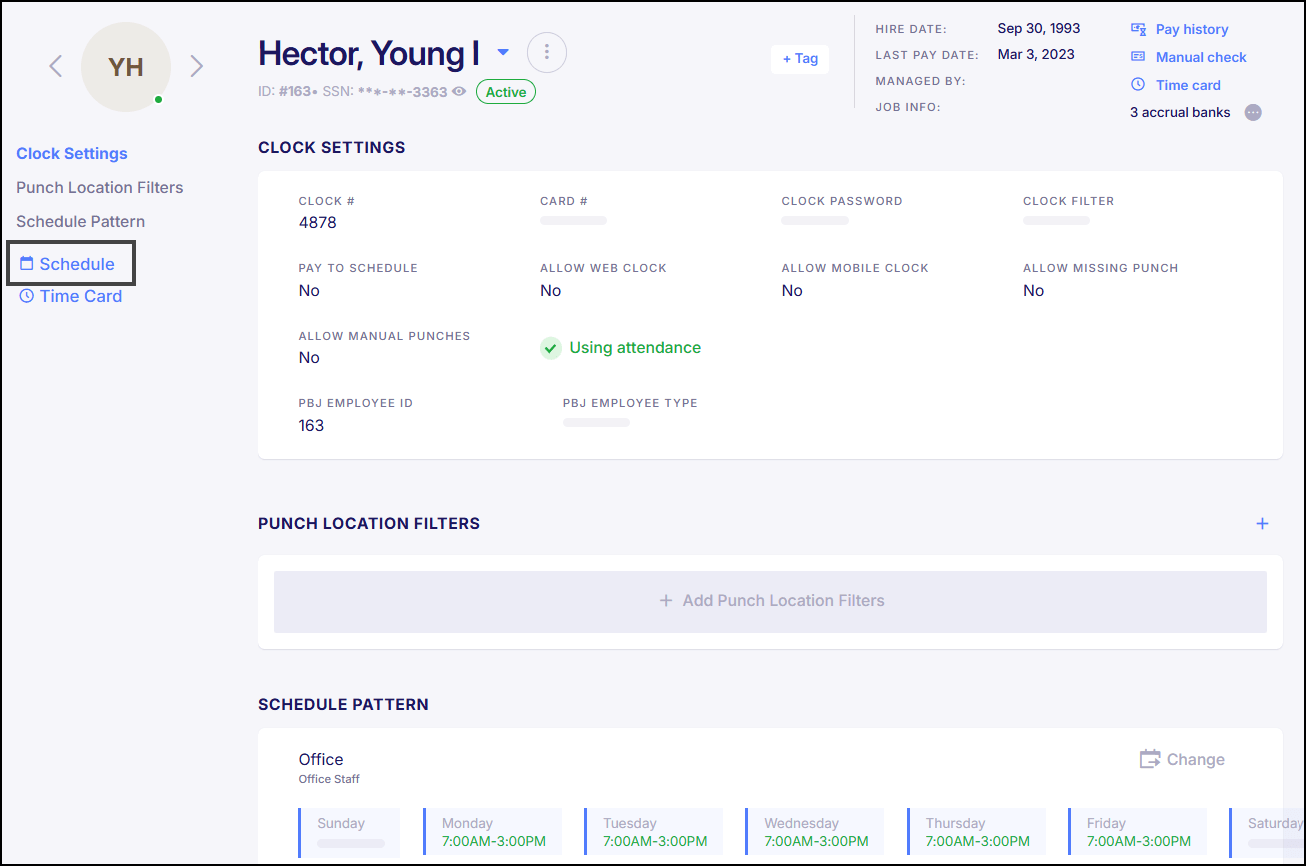Image resolution: width=1306 pixels, height=866 pixels.
Task: Click the Active status badge
Action: coord(506,92)
